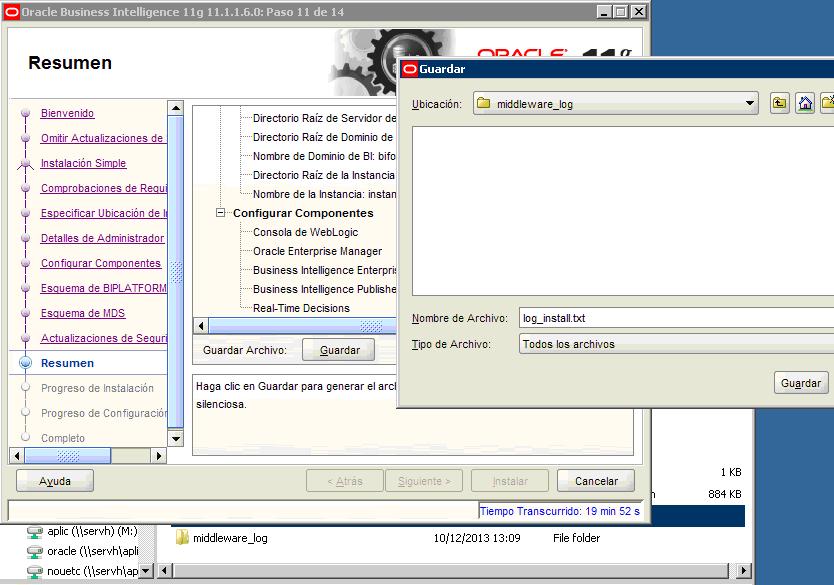Click the date 10/12/2013 13:09 in Explorer
Image resolution: width=834 pixels, height=585 pixels.
477,538
